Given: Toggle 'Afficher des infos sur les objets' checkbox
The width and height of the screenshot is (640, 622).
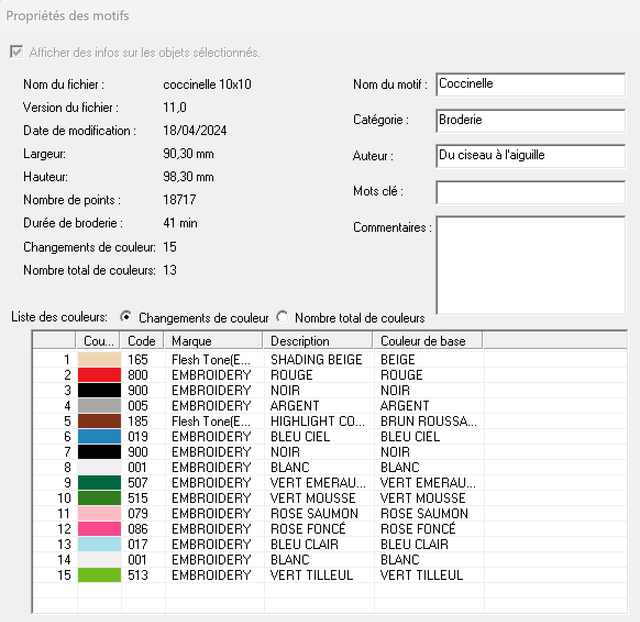Looking at the screenshot, I should [x=15, y=52].
